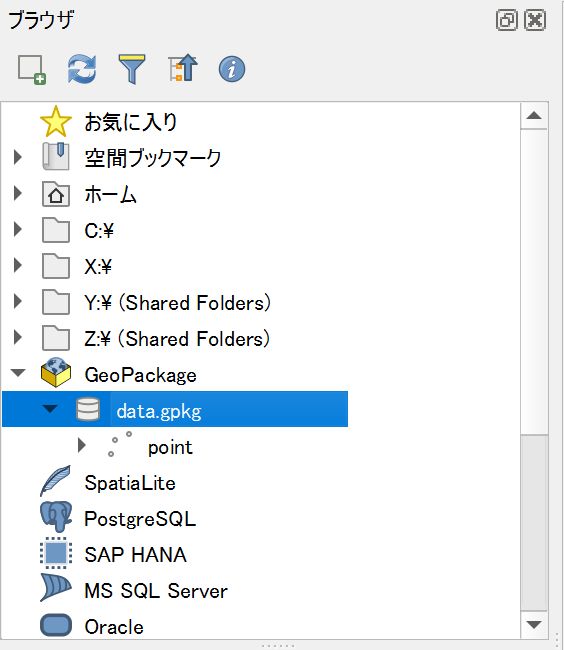Select the MS SQL Server label

tap(156, 591)
